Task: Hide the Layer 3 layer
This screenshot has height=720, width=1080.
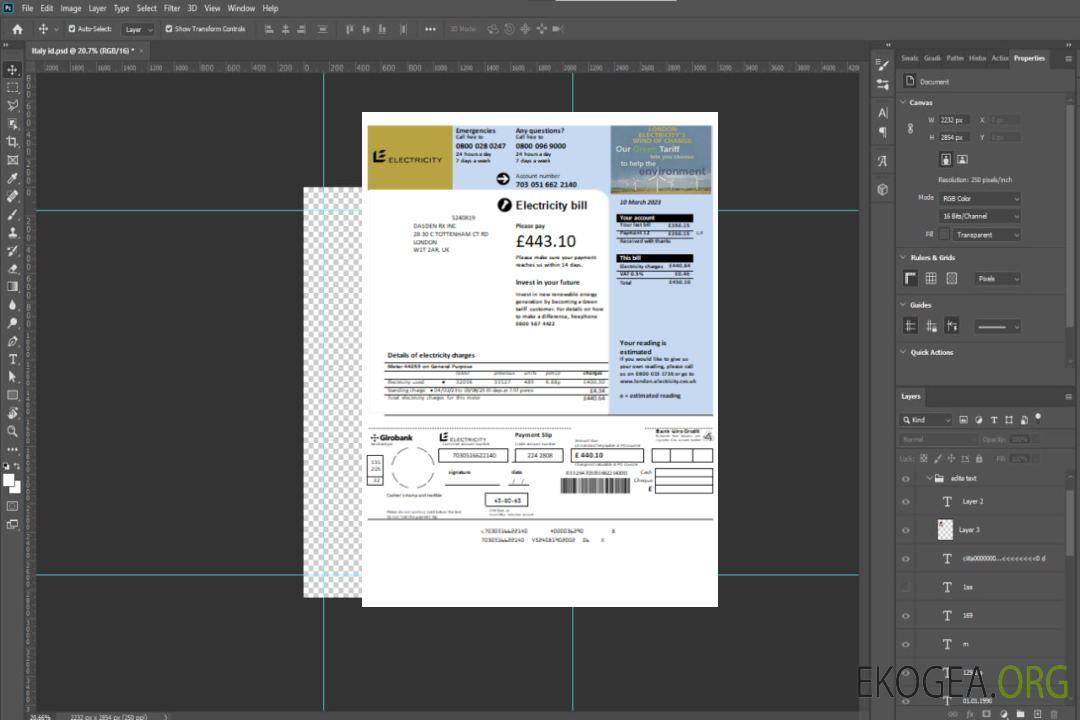Action: coord(906,530)
